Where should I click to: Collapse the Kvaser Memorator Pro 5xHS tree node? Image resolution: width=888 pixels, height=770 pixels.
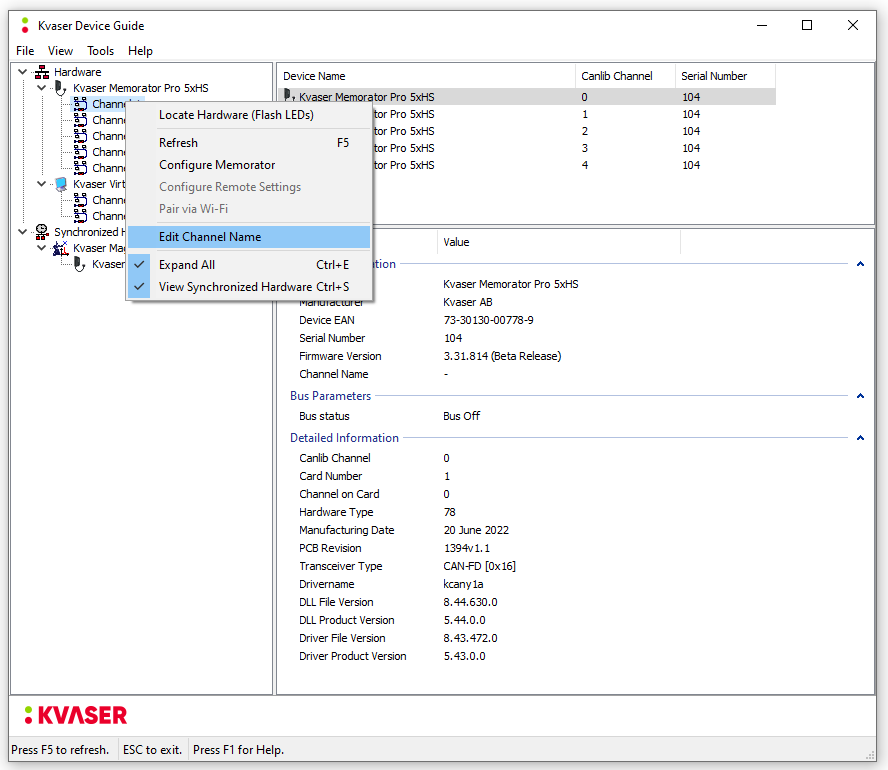41,88
